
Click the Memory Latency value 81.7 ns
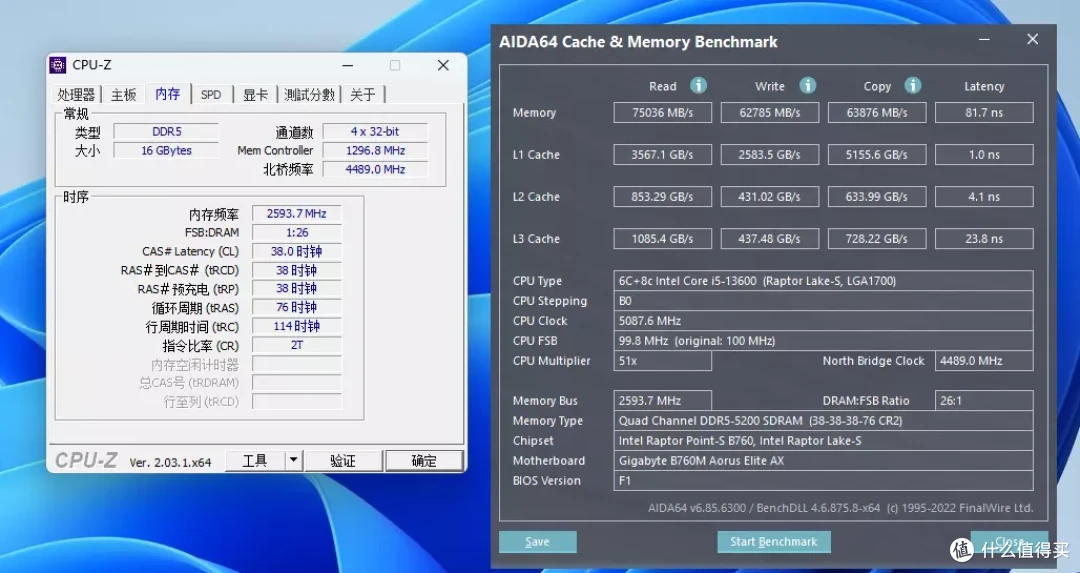[984, 112]
